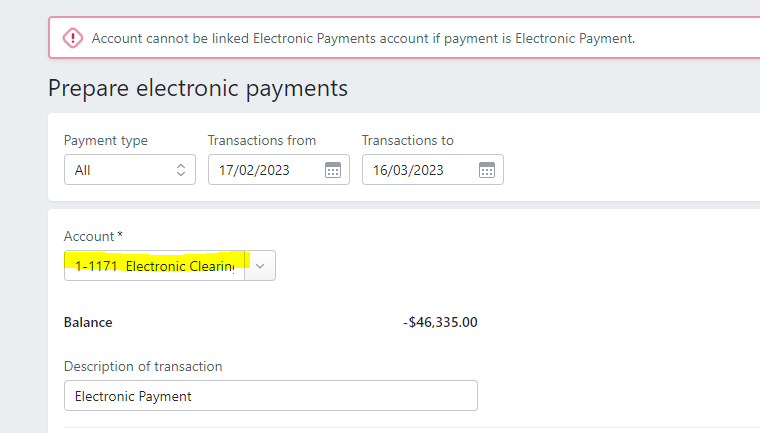
Task: Click the Prepare electronic payments heading
Action: click(x=198, y=88)
